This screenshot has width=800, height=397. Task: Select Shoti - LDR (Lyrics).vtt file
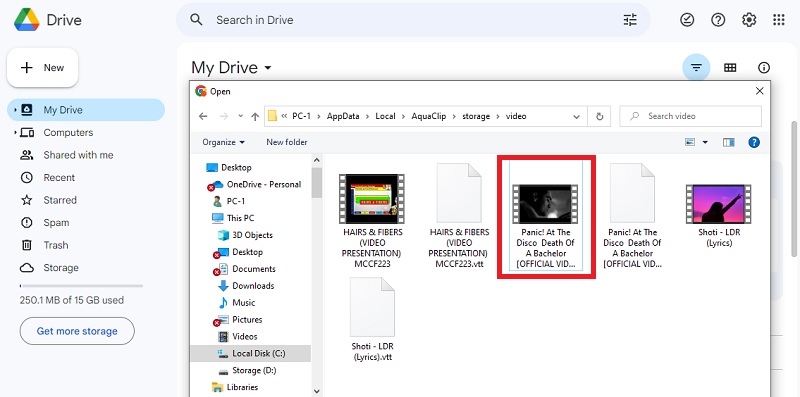(372, 319)
